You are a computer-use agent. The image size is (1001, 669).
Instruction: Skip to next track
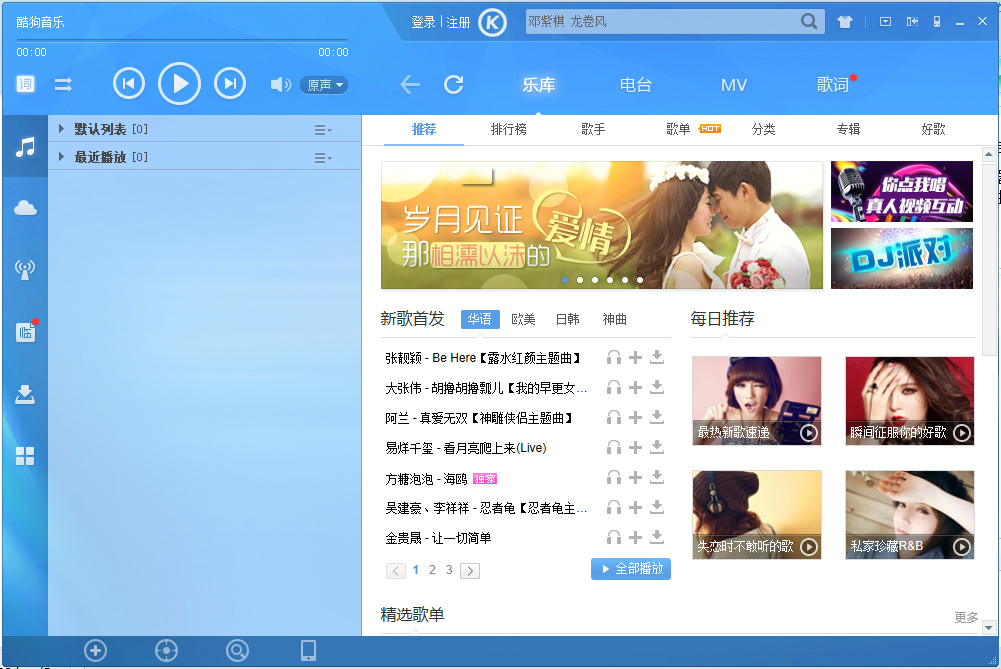click(230, 84)
